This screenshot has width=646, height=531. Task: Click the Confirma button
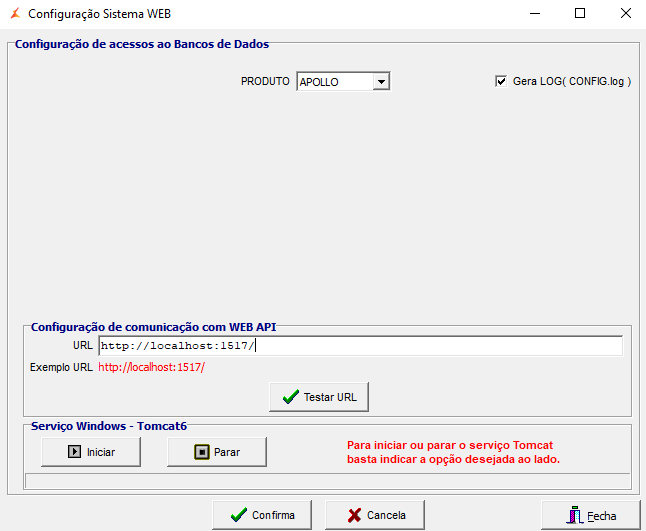262,515
